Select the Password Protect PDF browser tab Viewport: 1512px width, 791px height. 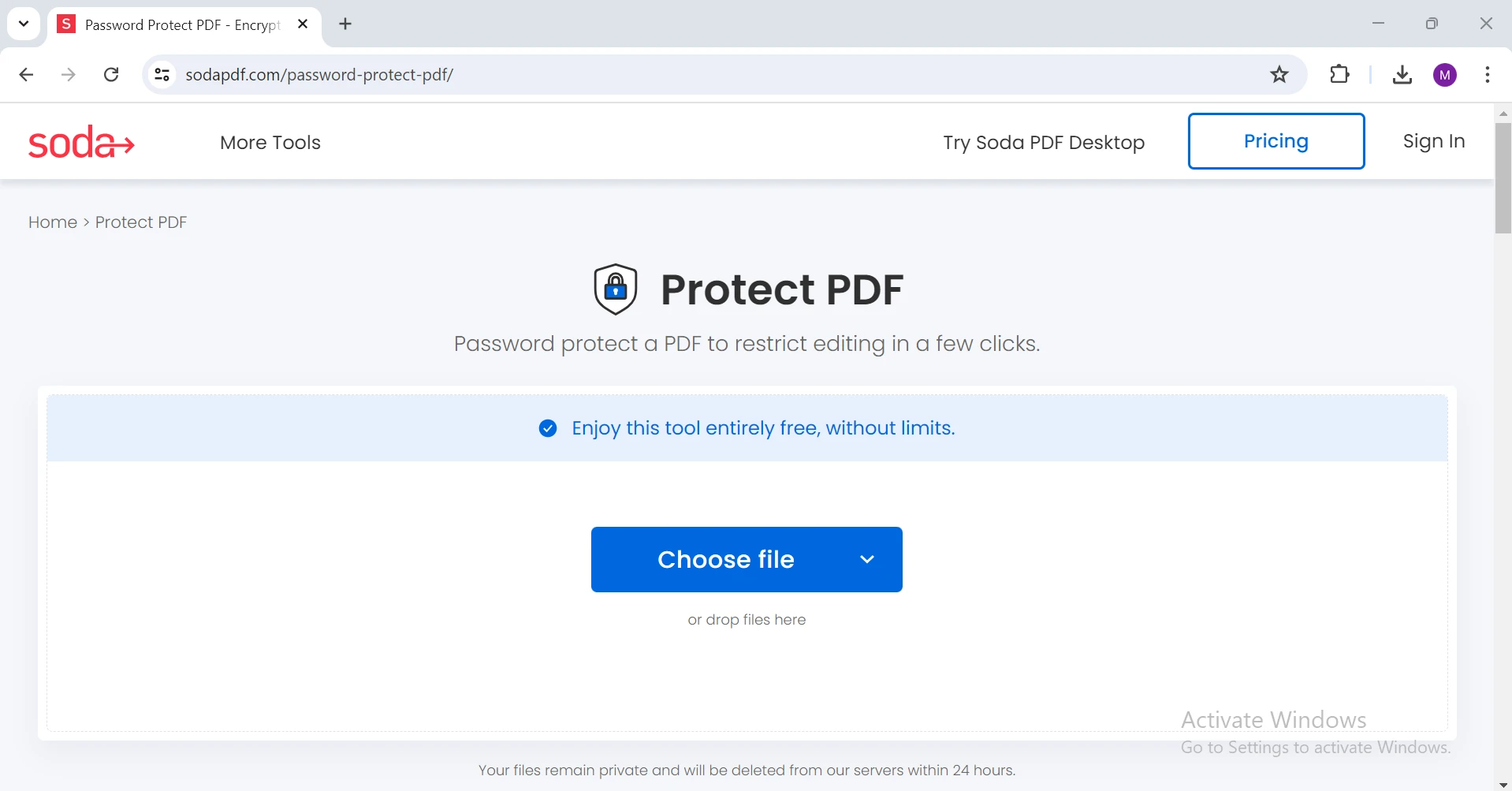[x=185, y=24]
